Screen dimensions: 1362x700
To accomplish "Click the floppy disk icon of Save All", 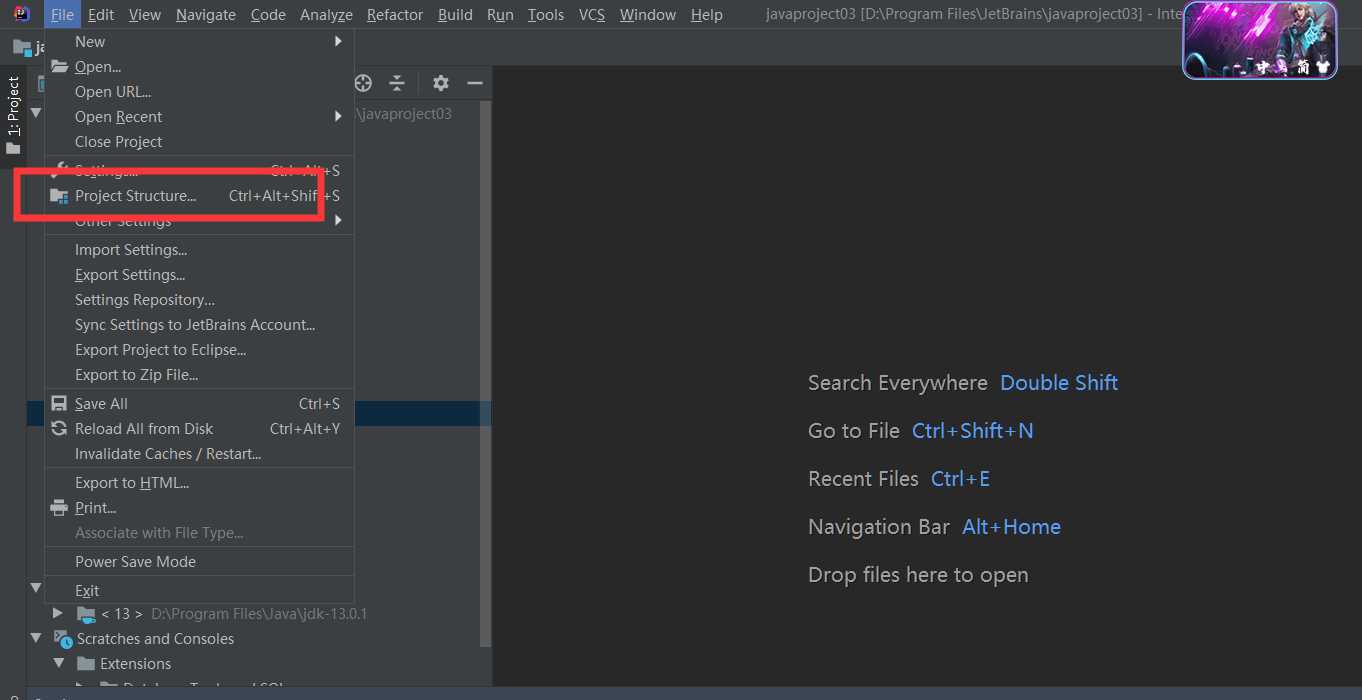I will pyautogui.click(x=60, y=404).
